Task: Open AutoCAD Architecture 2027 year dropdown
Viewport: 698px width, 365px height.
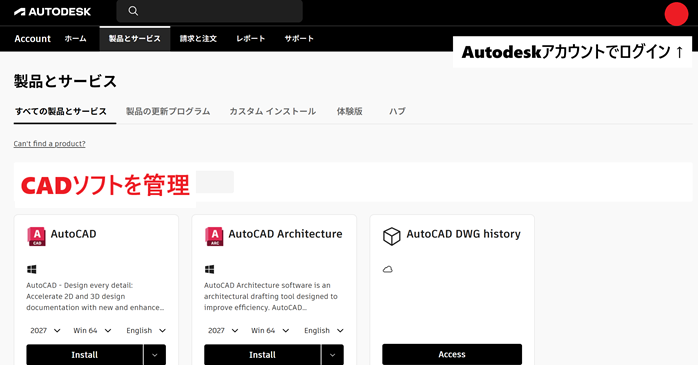Action: (x=223, y=331)
